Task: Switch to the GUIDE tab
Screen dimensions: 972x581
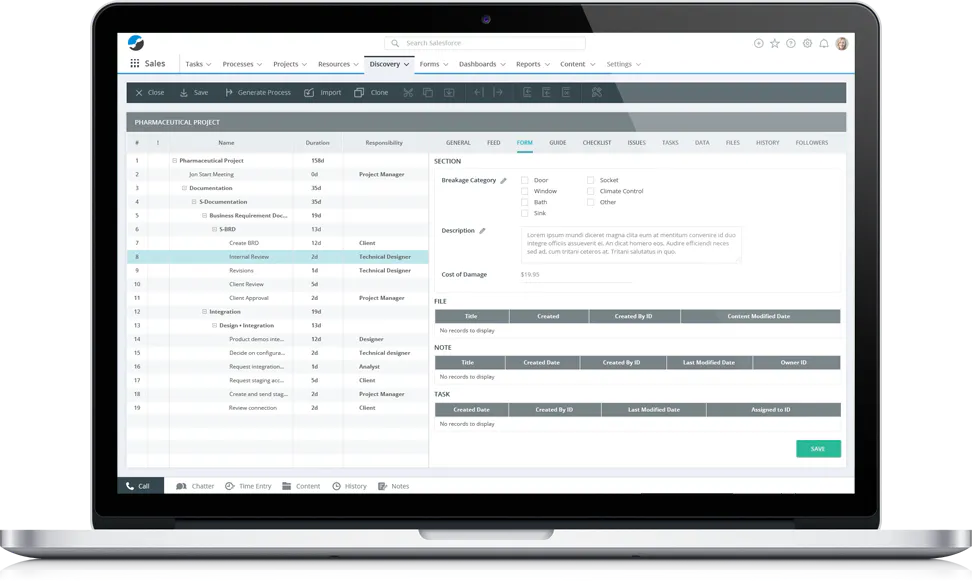Action: (557, 143)
